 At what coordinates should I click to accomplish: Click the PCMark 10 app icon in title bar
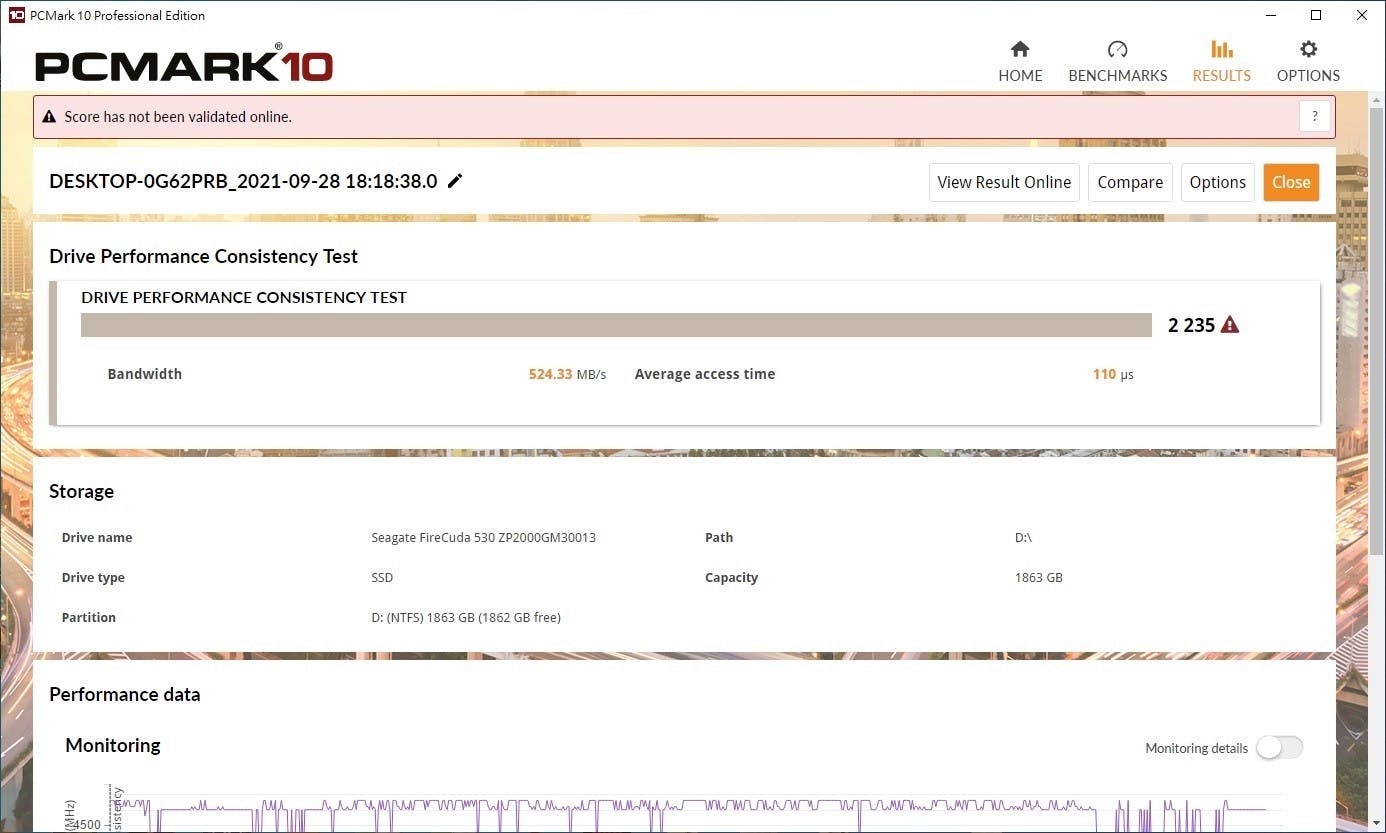16,15
